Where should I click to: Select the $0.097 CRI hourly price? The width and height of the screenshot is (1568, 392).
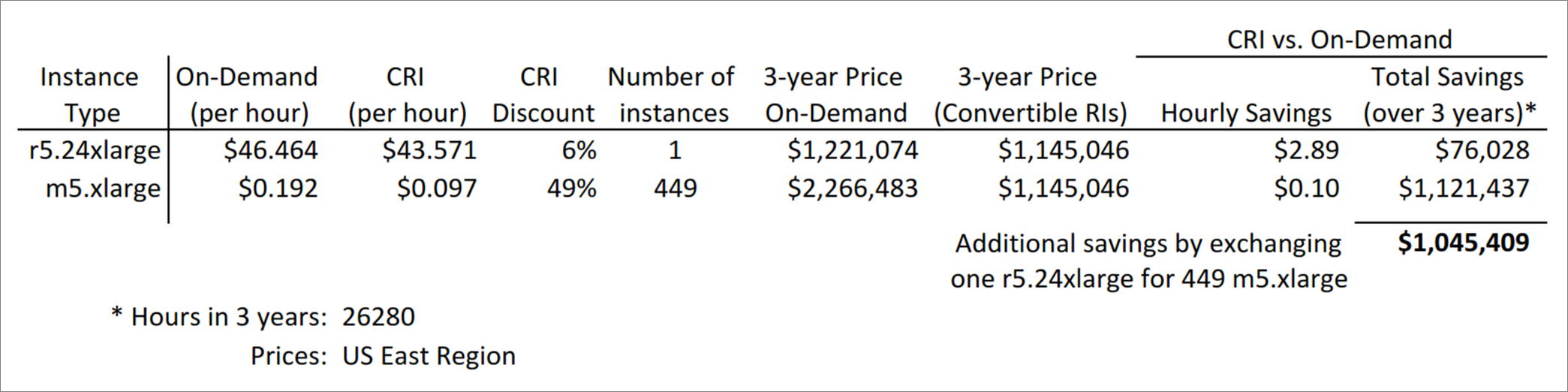[437, 188]
